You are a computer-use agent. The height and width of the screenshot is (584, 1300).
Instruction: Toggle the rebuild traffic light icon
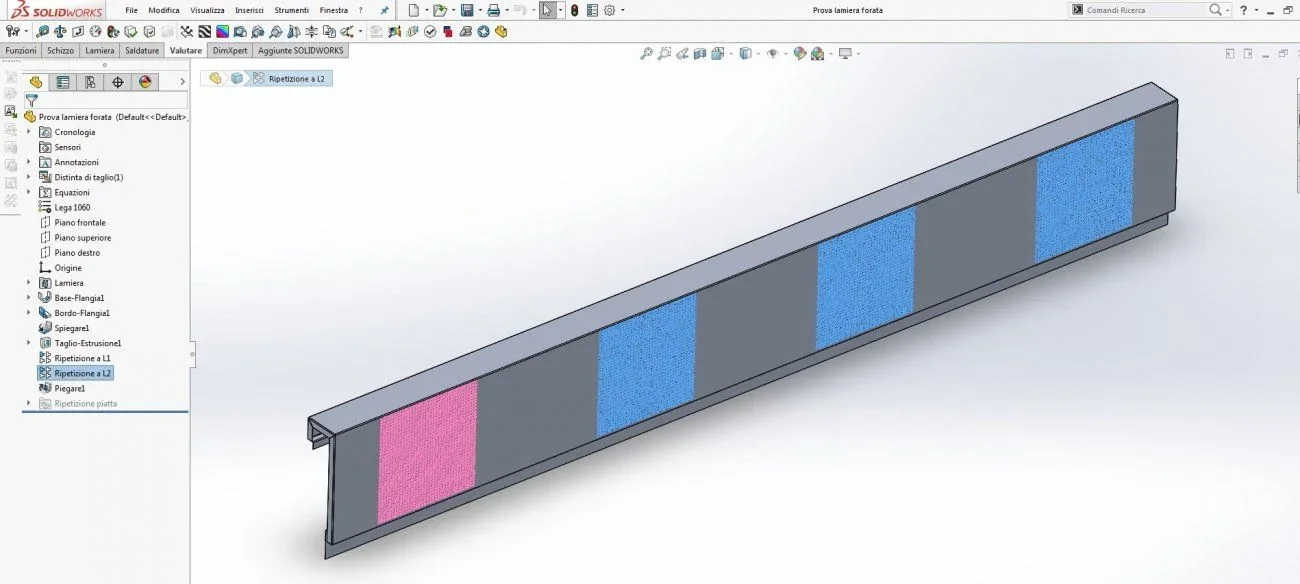574,10
